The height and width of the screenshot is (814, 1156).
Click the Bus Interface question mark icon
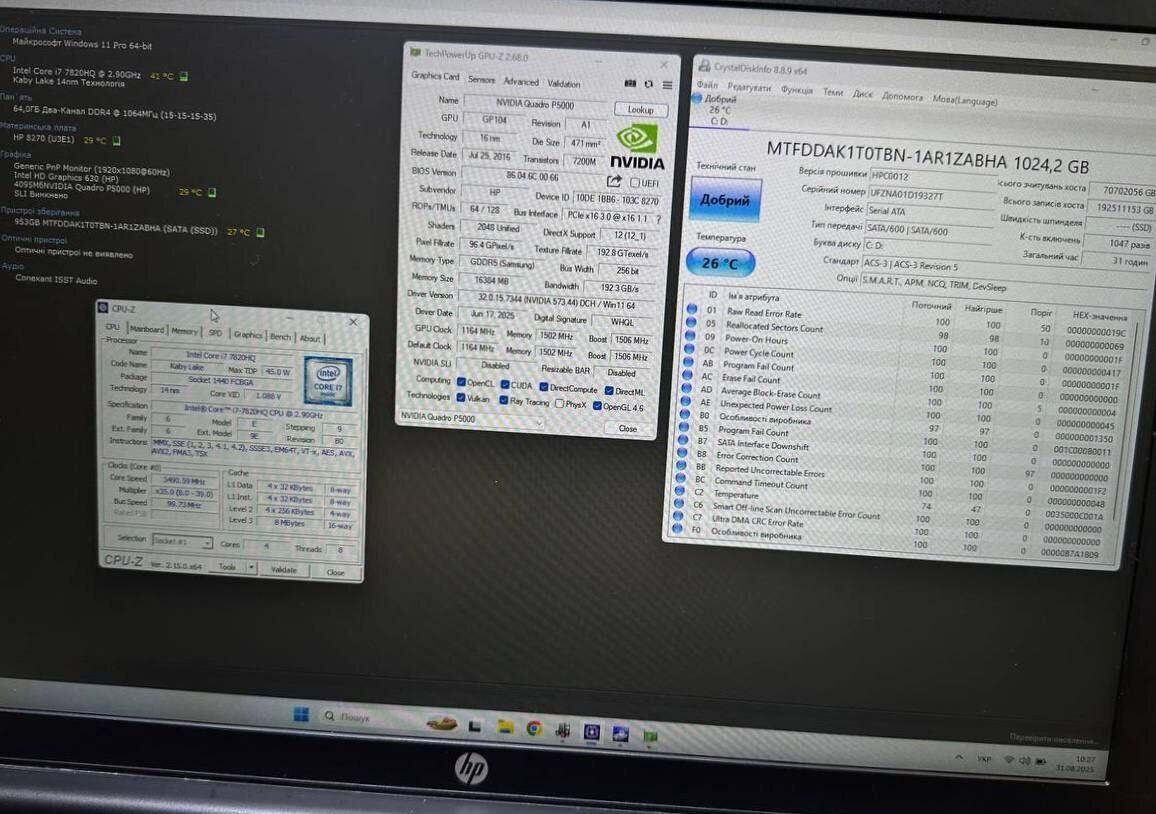(658, 219)
